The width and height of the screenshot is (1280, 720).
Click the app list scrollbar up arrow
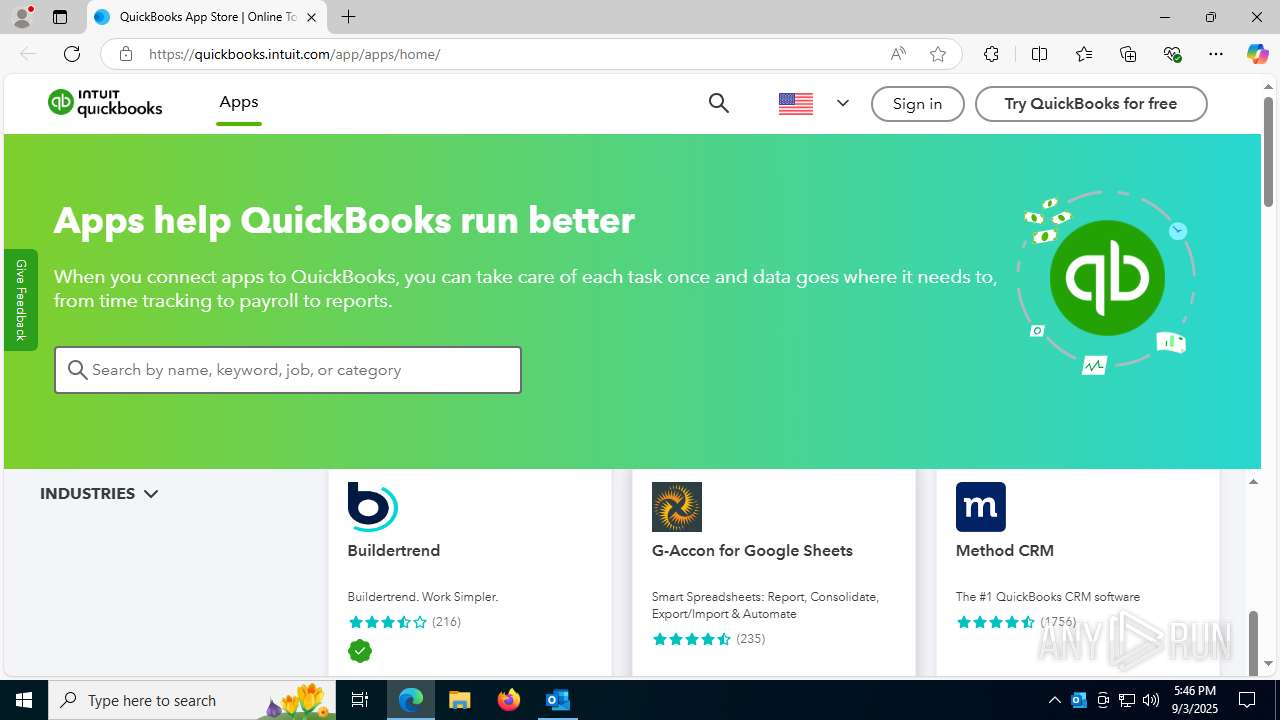click(x=1253, y=482)
